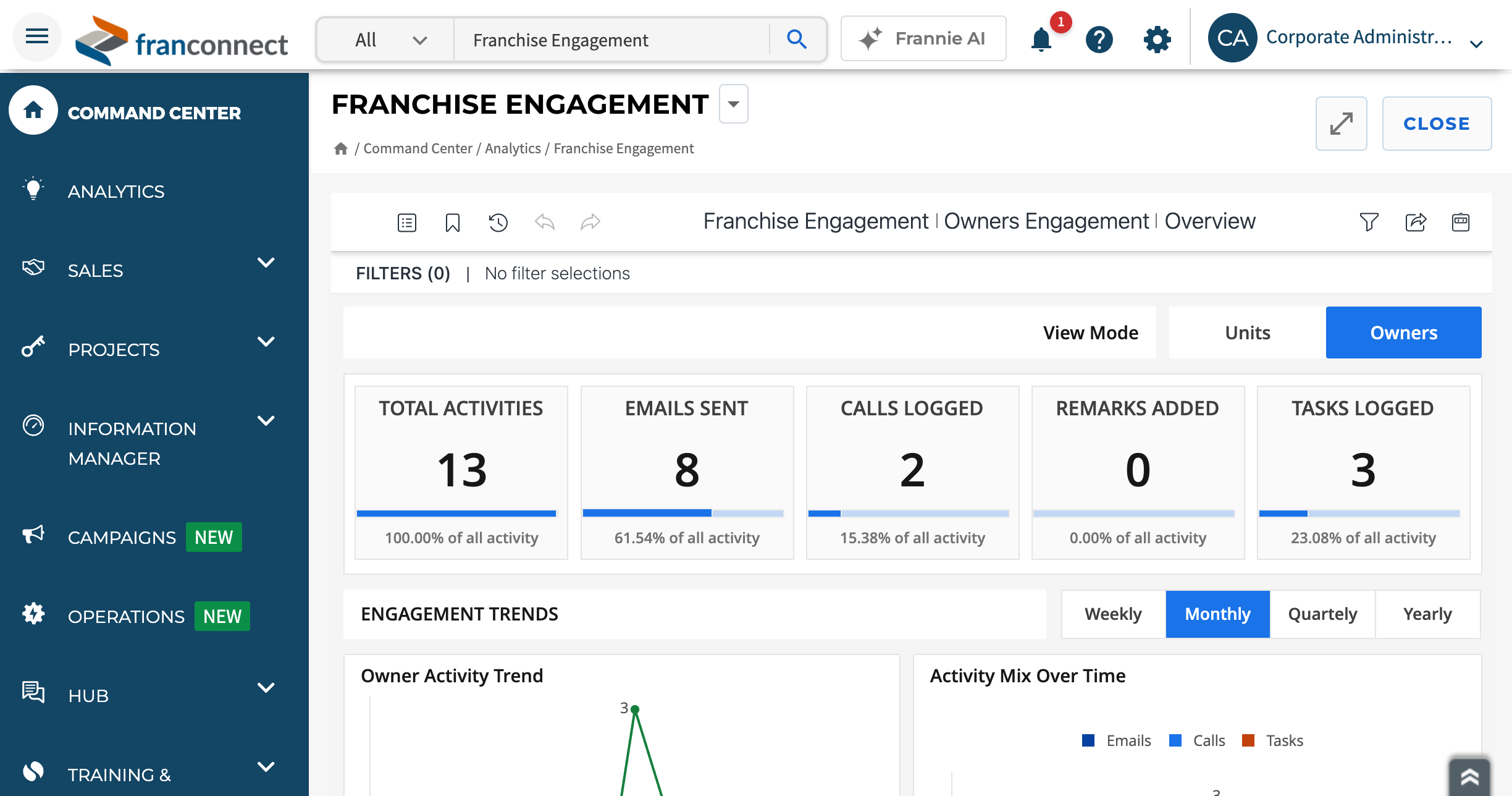This screenshot has height=796, width=1512.
Task: Select Monthly trend interval
Action: point(1218,614)
